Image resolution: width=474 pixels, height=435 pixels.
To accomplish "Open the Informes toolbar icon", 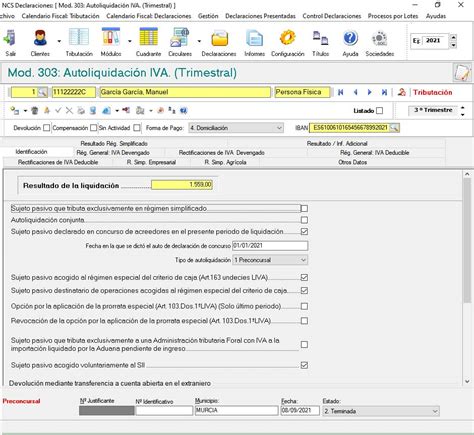I will click(254, 38).
